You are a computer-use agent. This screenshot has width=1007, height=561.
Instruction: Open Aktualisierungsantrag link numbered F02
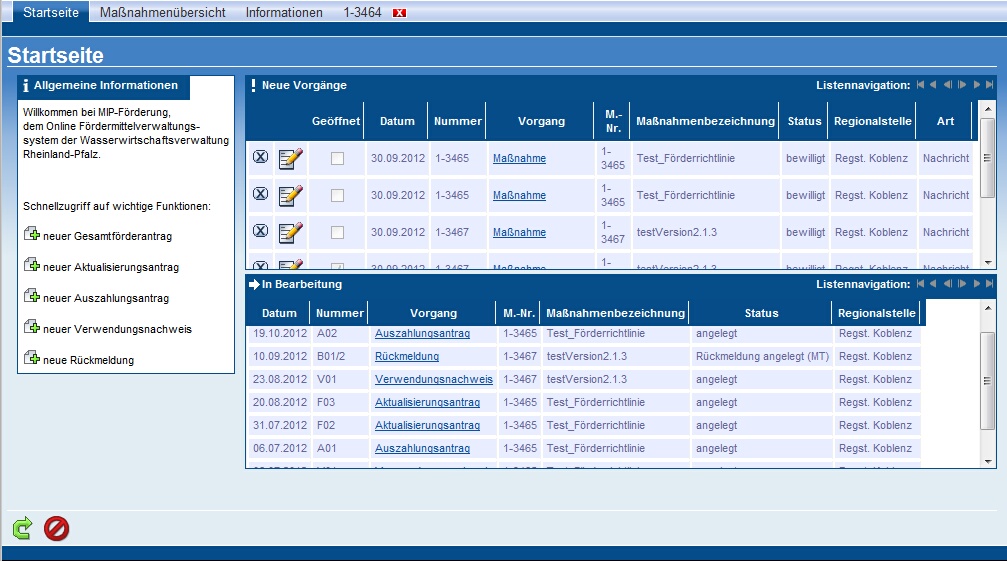pyautogui.click(x=427, y=425)
